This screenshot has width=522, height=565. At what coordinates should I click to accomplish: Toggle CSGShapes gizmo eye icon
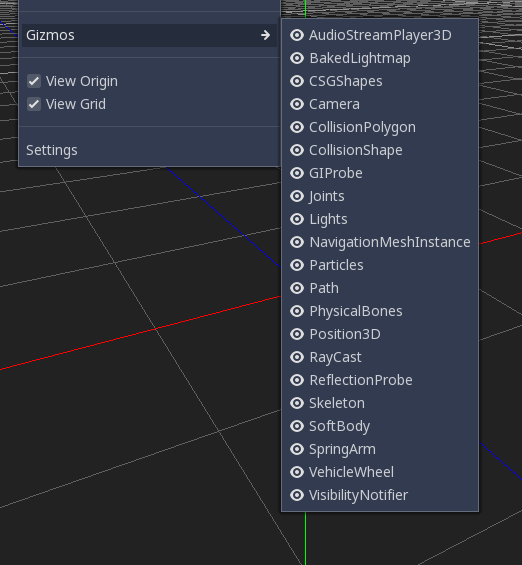[x=297, y=81]
